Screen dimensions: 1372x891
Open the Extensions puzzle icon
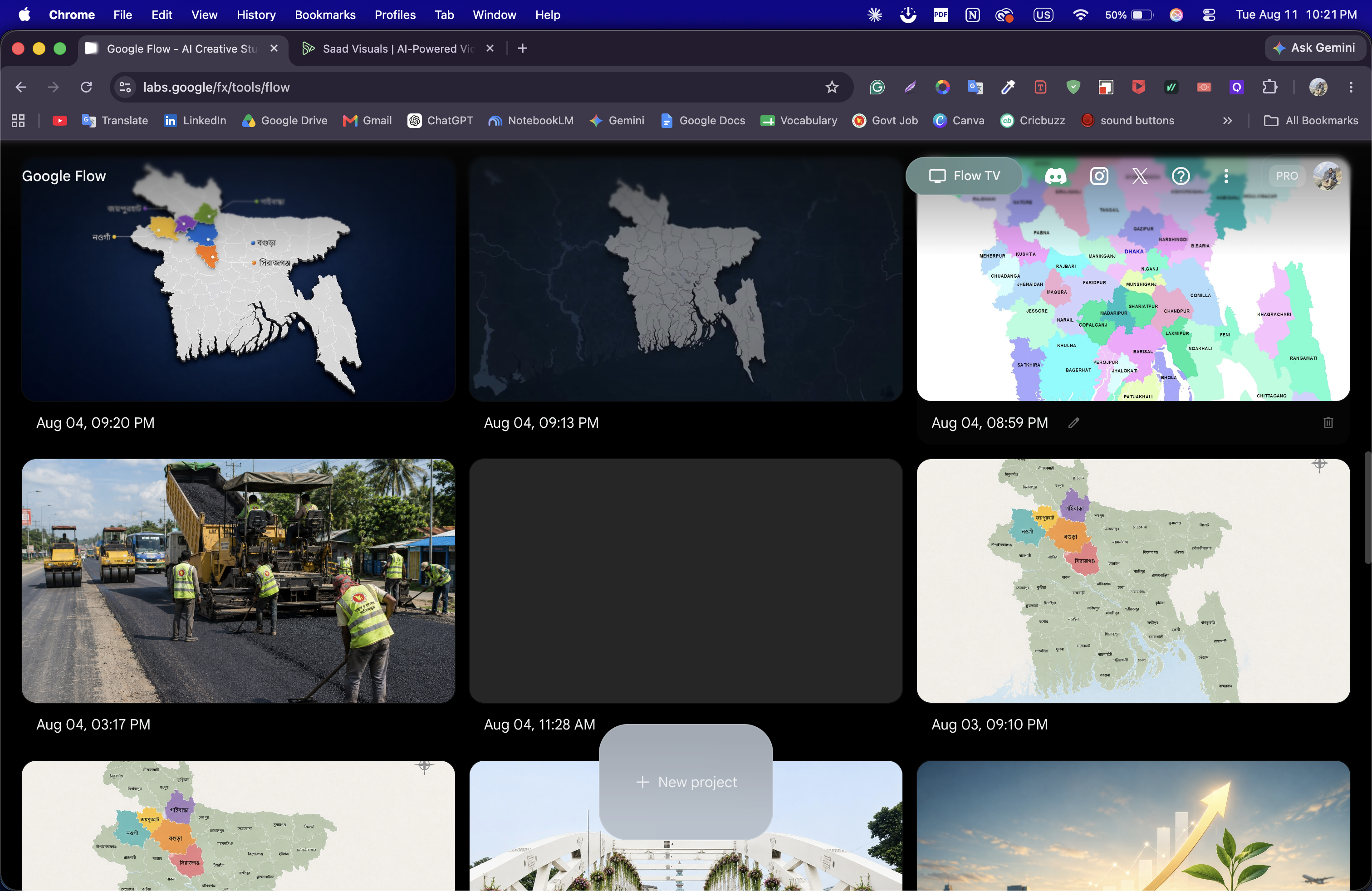1269,87
